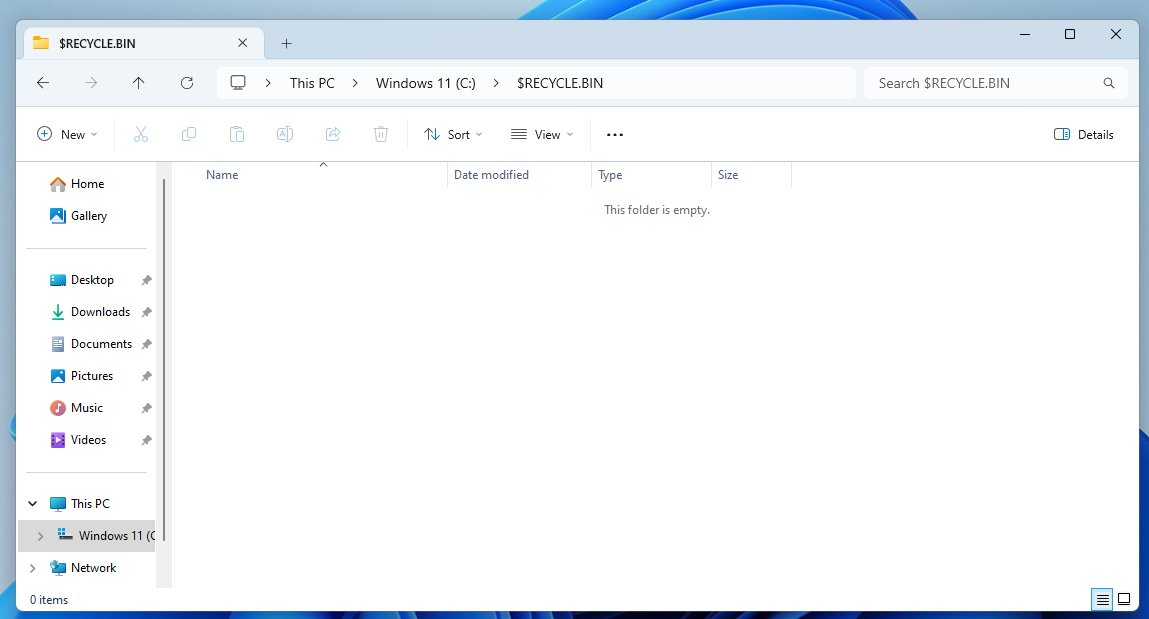Click the Rename icon in toolbar
Viewport: 1149px width, 619px height.
[284, 134]
